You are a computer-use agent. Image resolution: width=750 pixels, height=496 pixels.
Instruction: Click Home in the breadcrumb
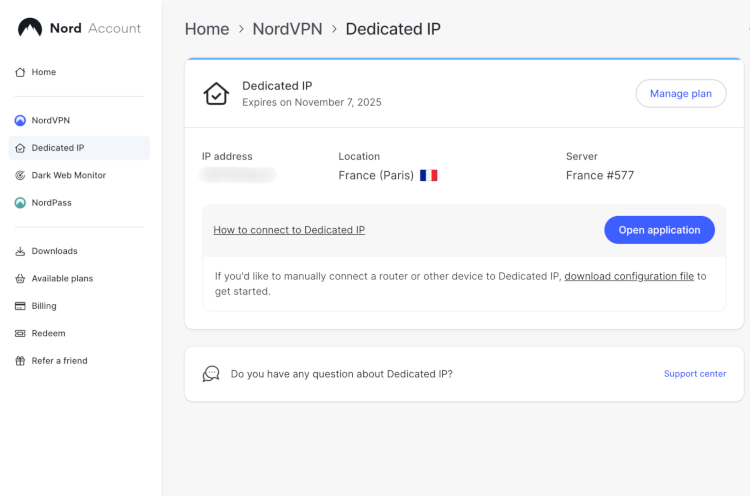[x=207, y=29]
